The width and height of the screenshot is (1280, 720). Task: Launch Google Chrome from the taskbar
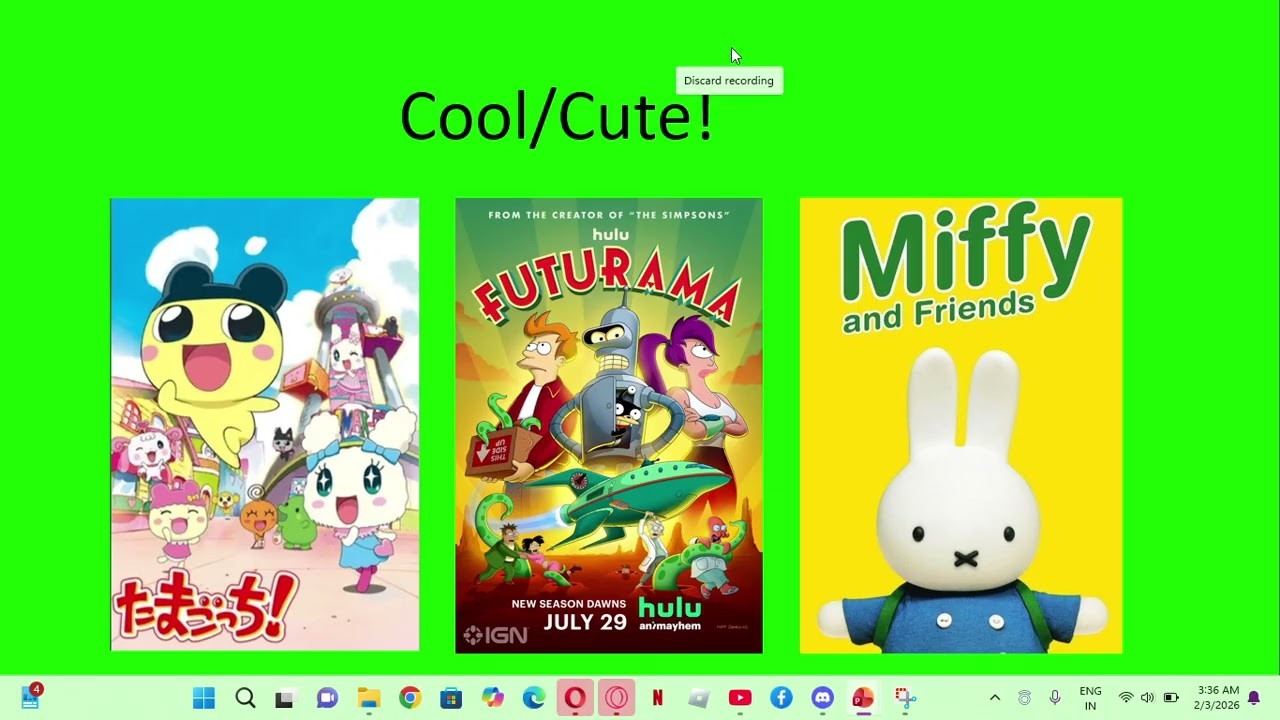pyautogui.click(x=410, y=698)
